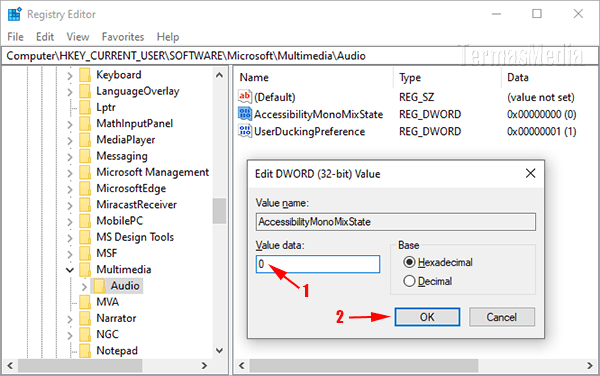
Task: Click the MobilePC folder icon
Action: pos(85,221)
